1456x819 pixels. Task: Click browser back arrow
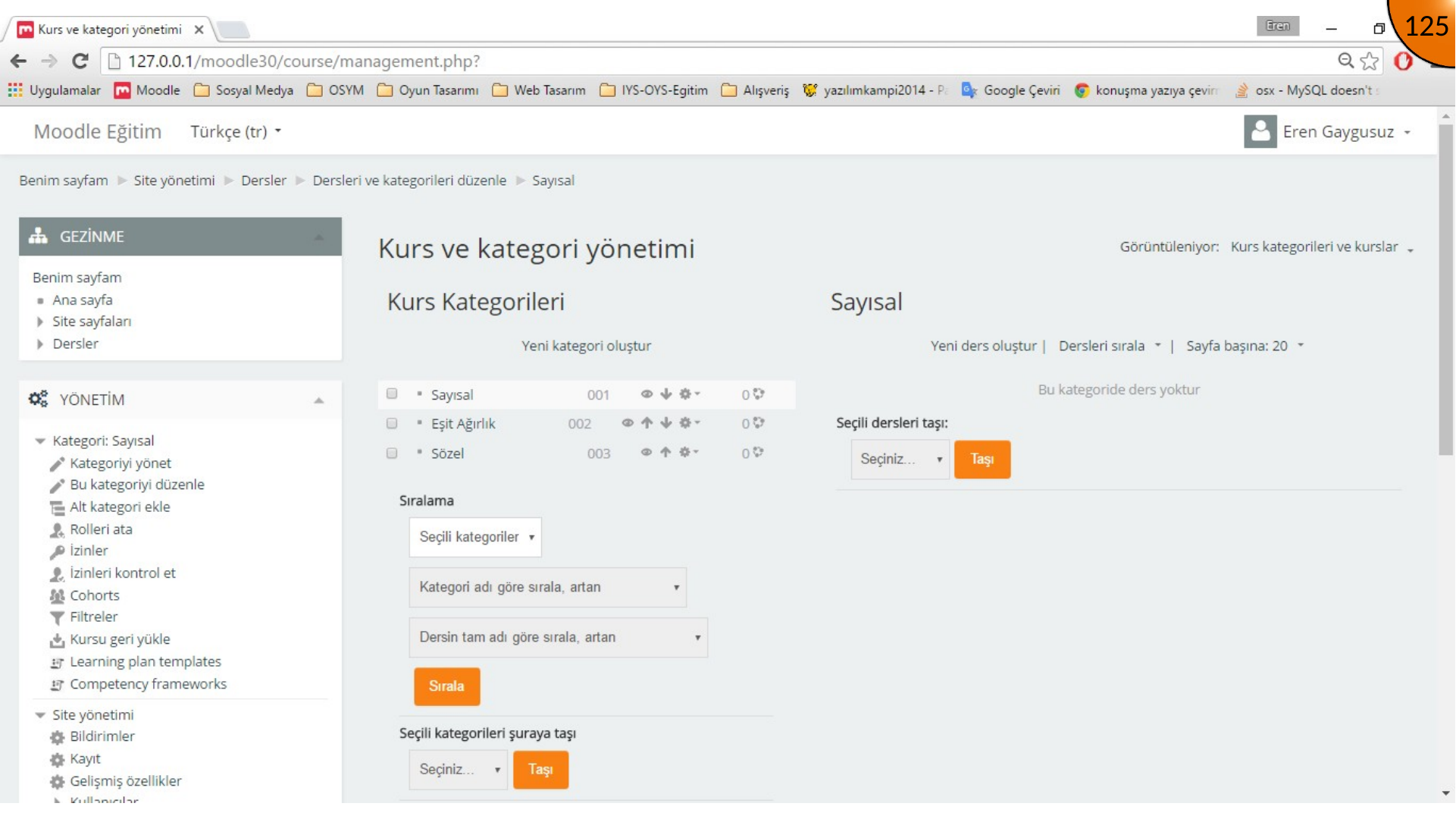[19, 61]
